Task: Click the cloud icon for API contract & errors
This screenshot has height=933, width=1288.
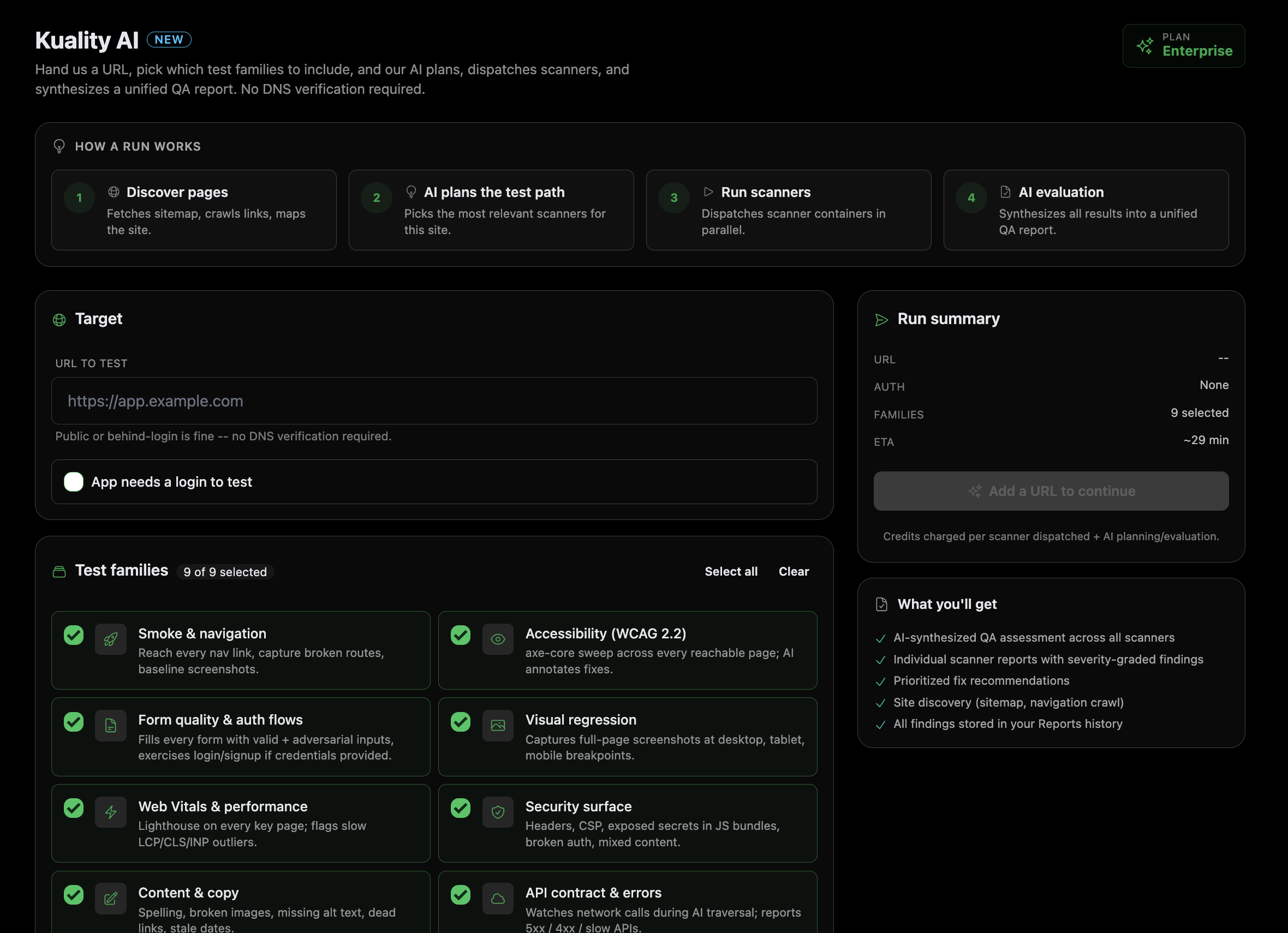Action: point(498,899)
